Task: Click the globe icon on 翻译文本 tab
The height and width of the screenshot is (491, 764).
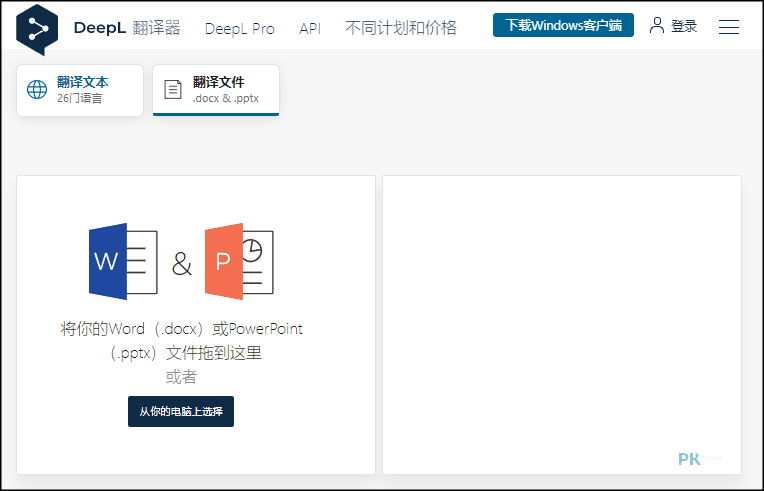Action: coord(37,90)
